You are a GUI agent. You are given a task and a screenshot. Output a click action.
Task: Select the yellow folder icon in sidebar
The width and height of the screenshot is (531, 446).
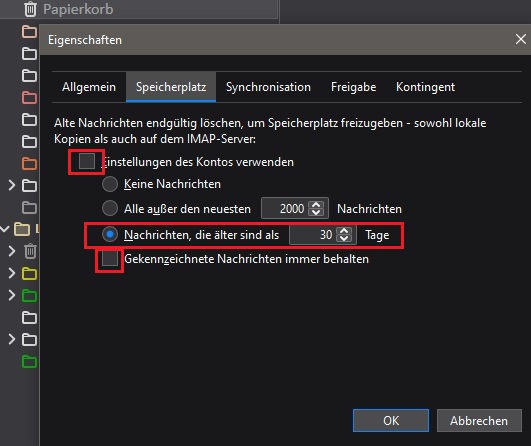tap(29, 273)
